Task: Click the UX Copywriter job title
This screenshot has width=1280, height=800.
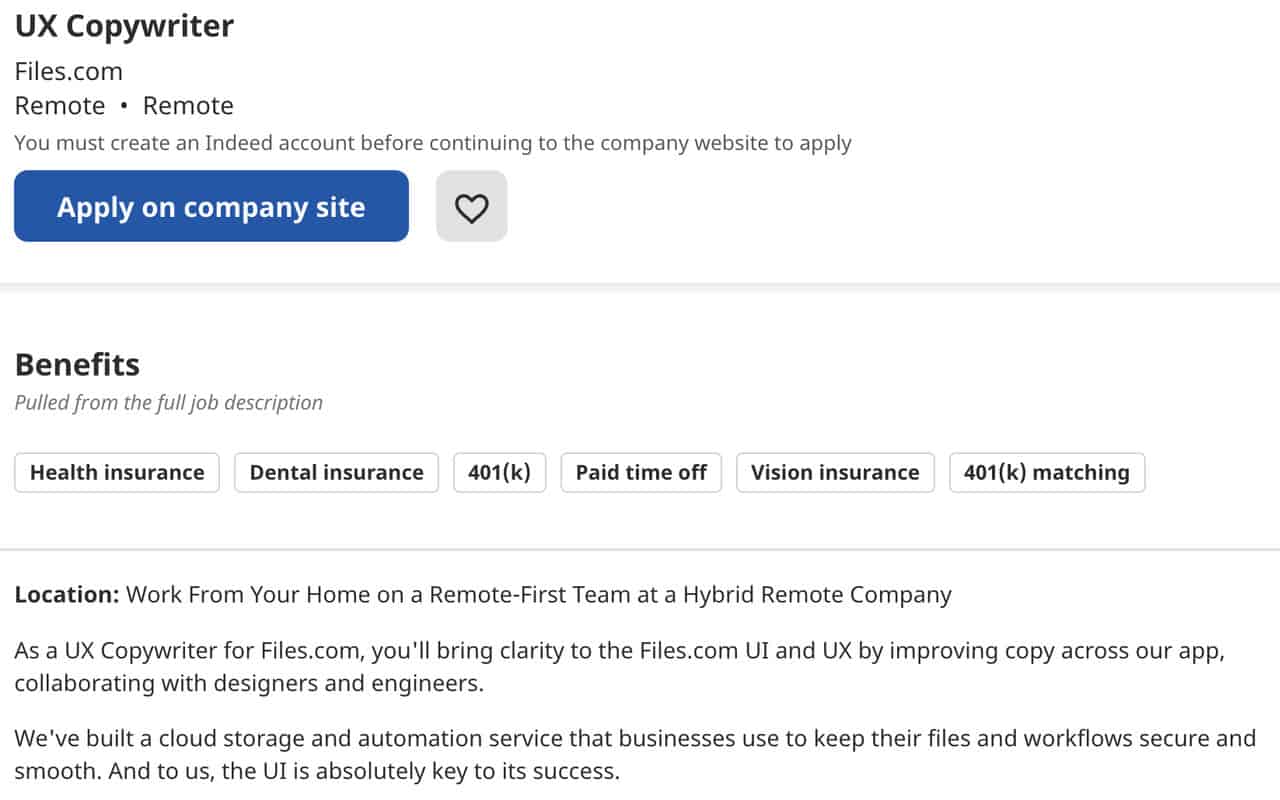Action: point(124,25)
